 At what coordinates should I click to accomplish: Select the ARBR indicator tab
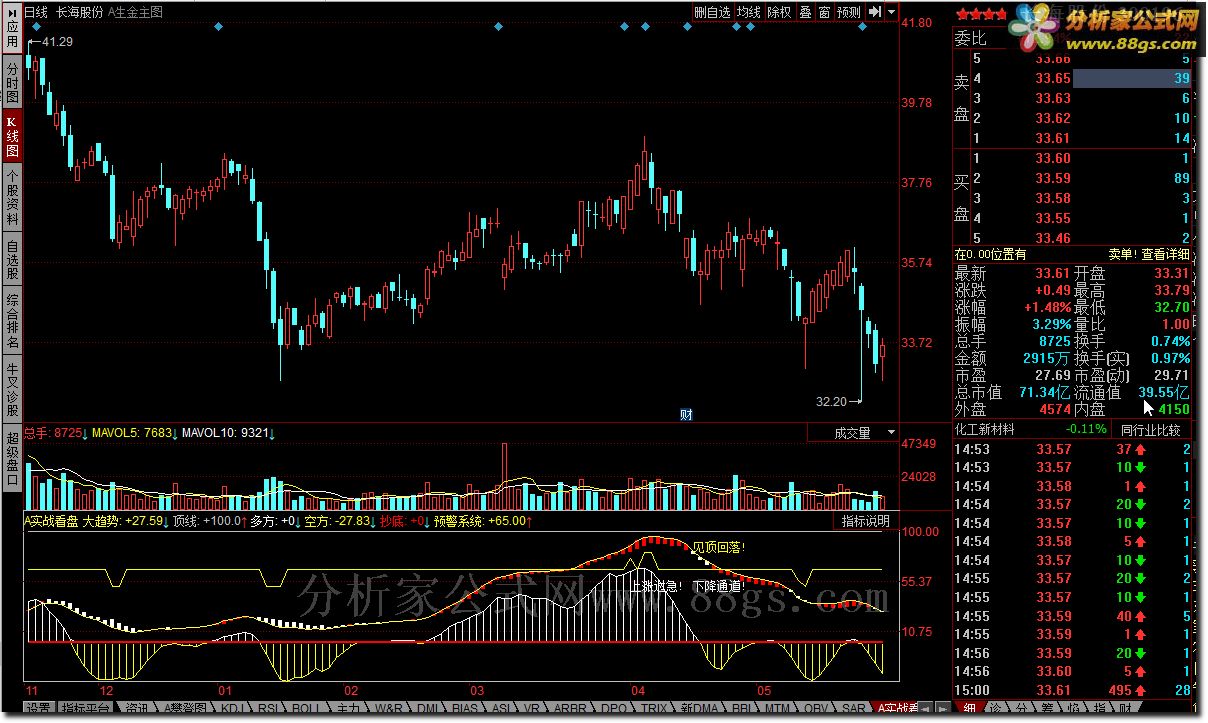tap(569, 709)
